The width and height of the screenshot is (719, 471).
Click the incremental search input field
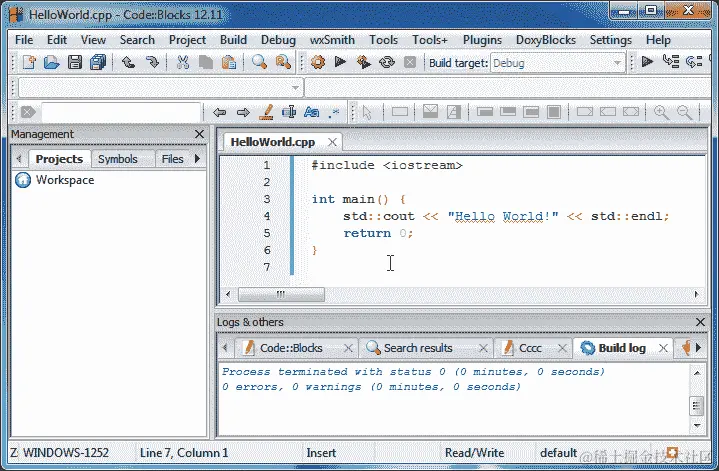coord(121,112)
